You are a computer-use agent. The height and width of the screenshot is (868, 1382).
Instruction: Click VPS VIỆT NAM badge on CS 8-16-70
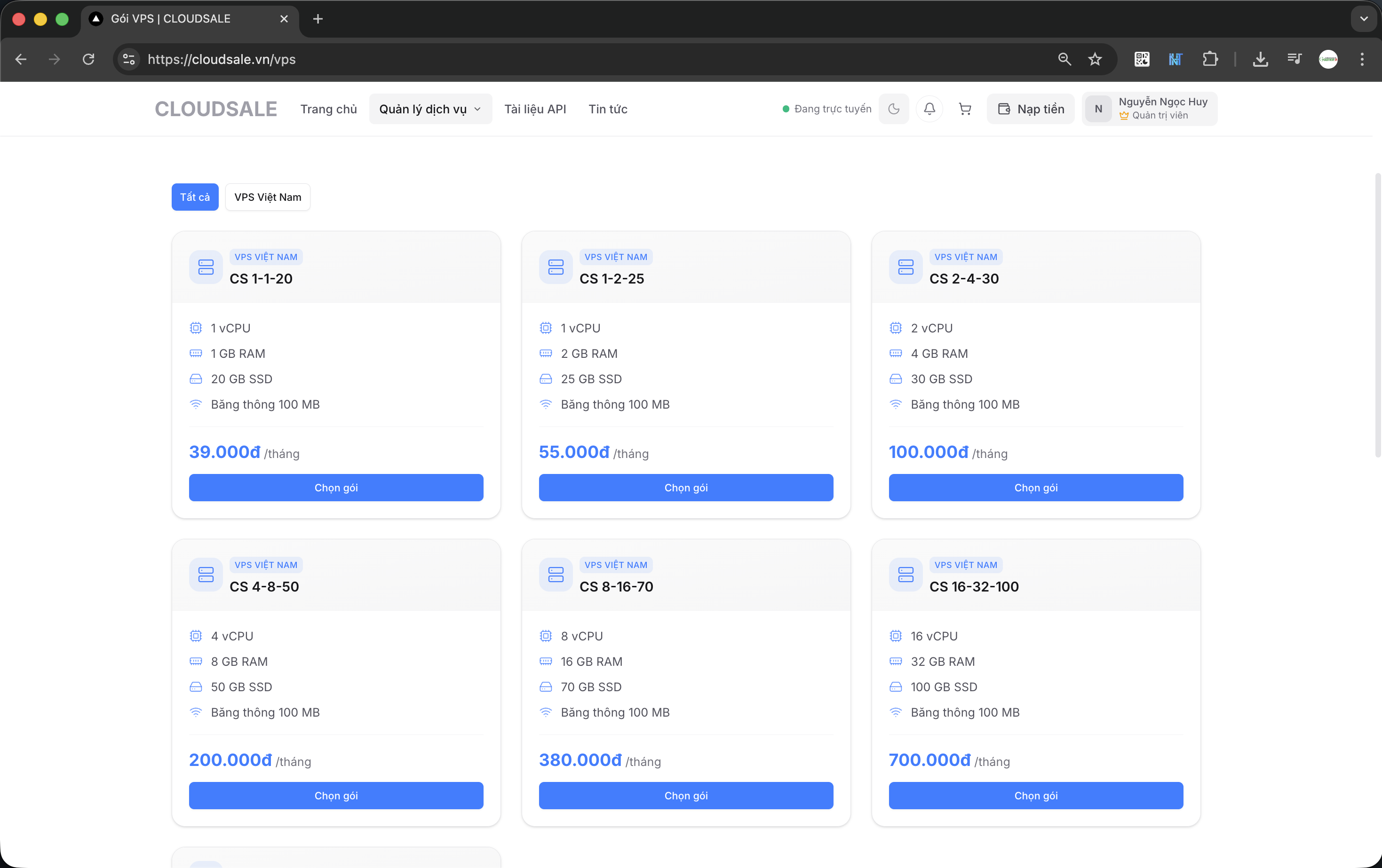616,565
